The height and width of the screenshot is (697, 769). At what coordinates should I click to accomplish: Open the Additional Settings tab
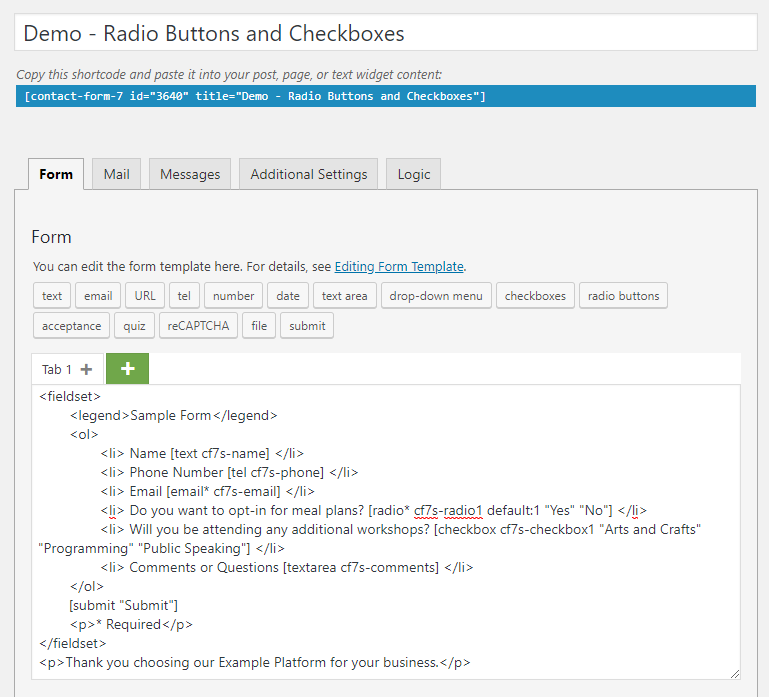point(308,174)
